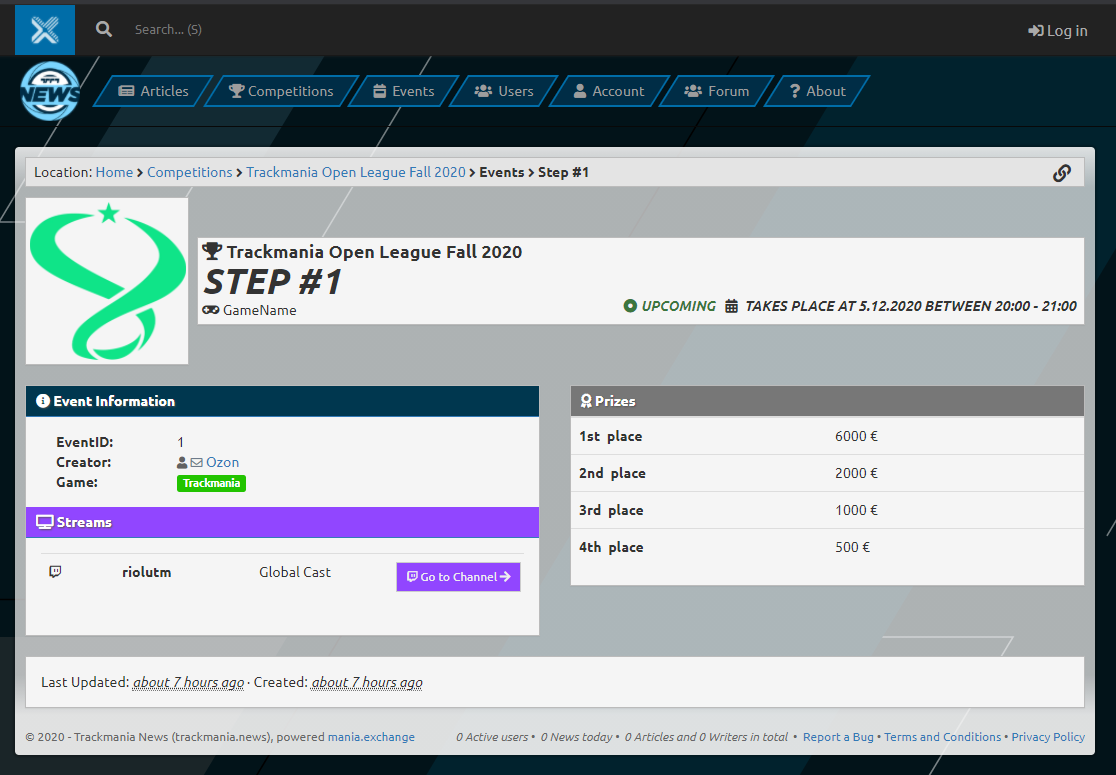The image size is (1116, 775).
Task: Click the 'Global Cast' stream label
Action: pyautogui.click(x=295, y=572)
